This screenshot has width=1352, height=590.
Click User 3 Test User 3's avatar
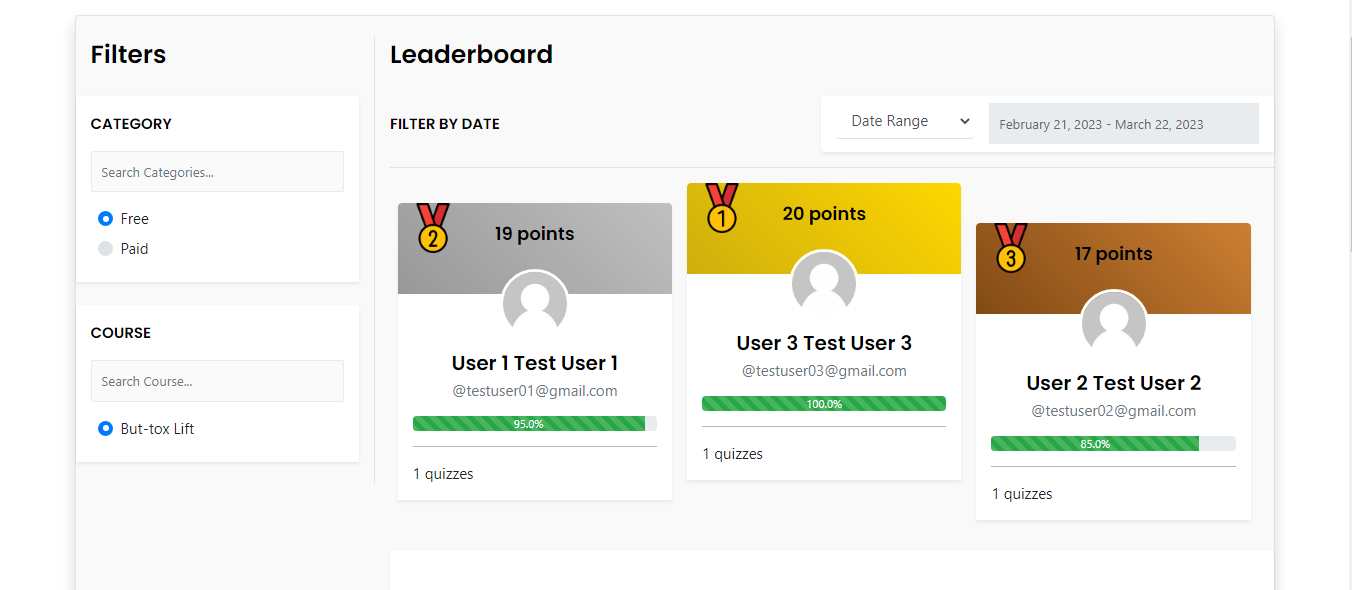click(x=824, y=284)
